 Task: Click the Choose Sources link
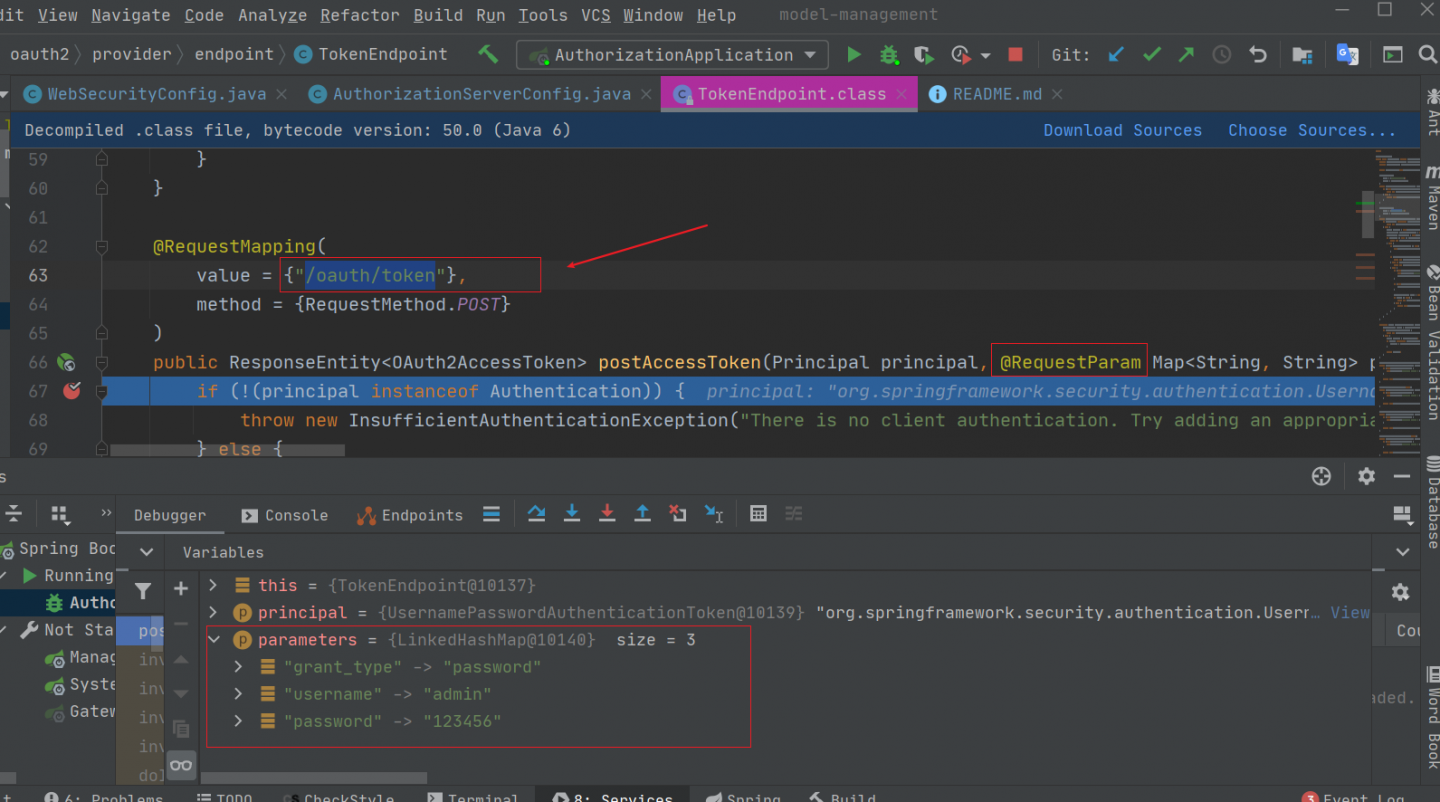click(x=1311, y=130)
